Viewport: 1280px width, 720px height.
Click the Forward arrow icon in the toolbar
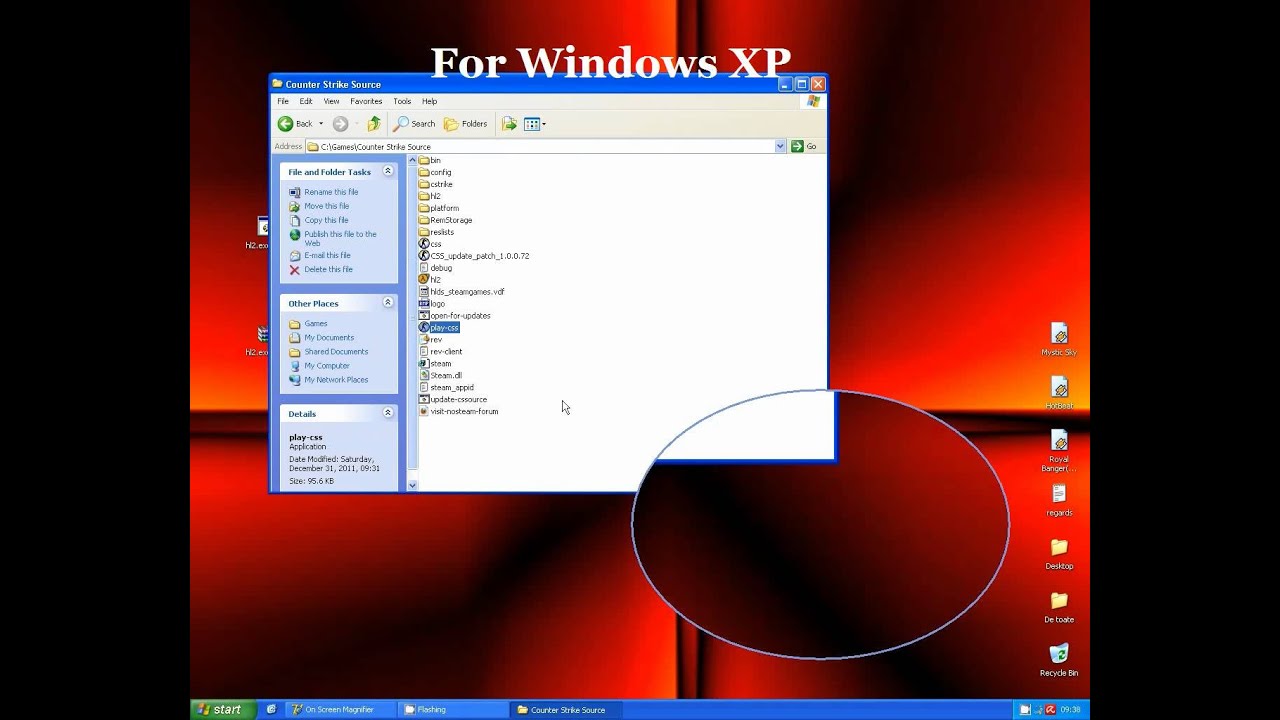[x=340, y=124]
